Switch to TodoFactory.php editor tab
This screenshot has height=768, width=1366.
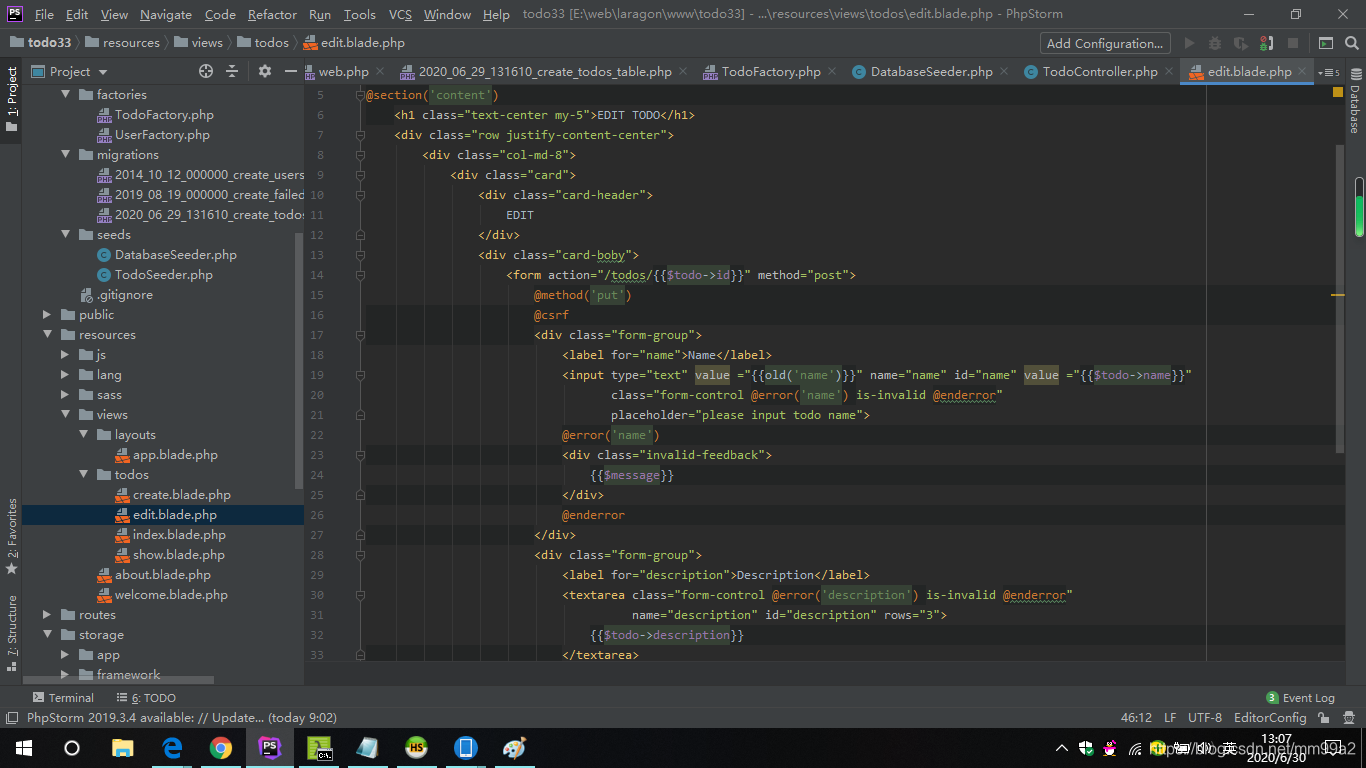[770, 72]
